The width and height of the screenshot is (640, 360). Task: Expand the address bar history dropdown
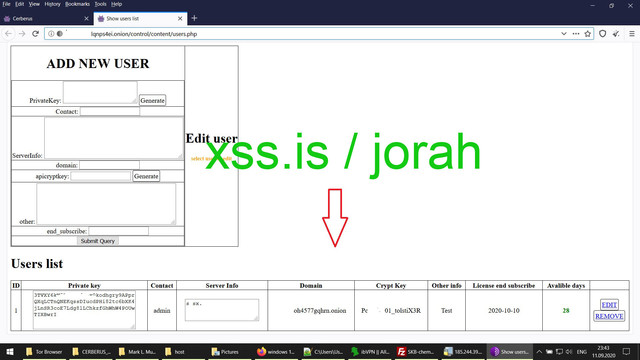click(x=564, y=34)
